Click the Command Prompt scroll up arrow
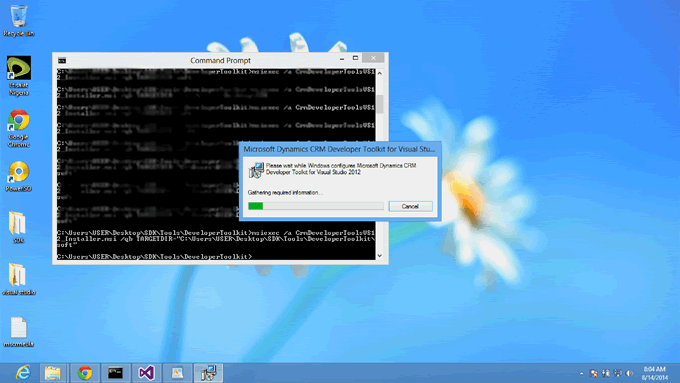The width and height of the screenshot is (680, 383). tap(379, 73)
